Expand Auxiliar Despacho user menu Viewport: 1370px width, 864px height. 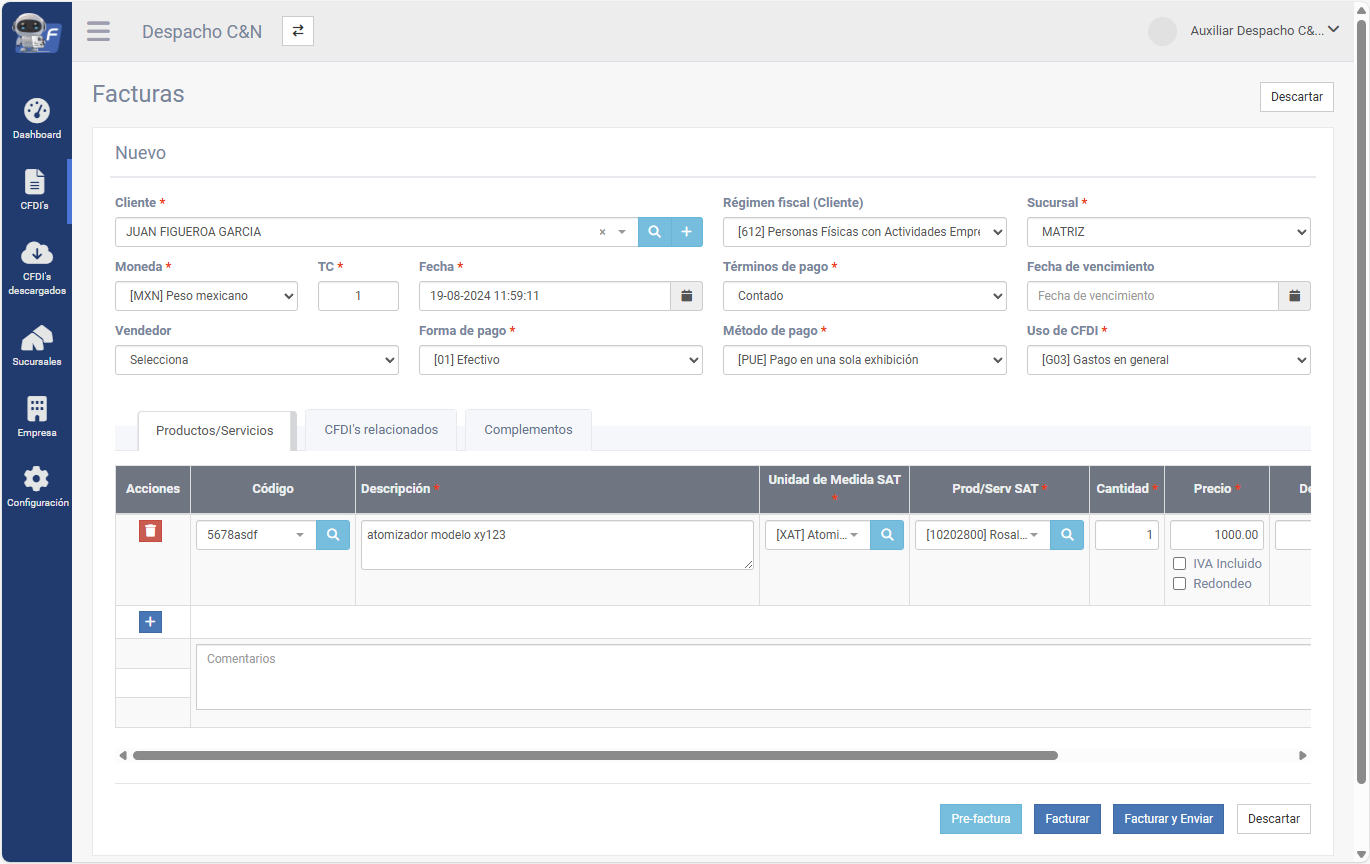point(1265,31)
